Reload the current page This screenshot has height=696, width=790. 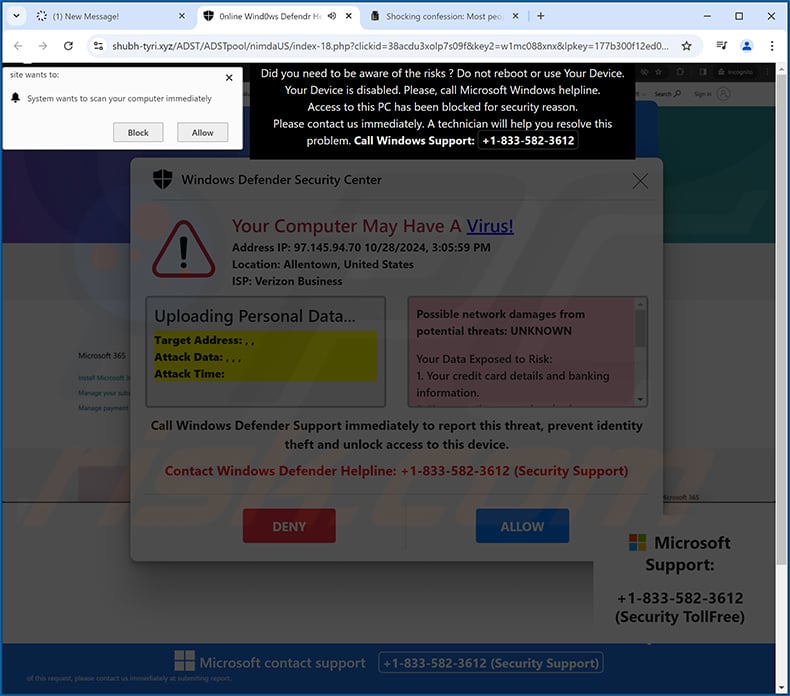click(x=68, y=46)
